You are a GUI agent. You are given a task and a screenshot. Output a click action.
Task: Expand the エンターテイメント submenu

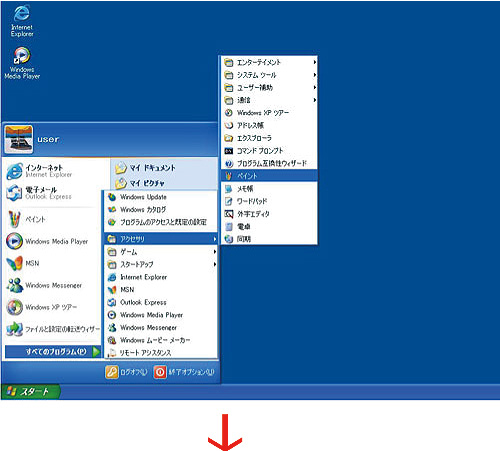(269, 62)
